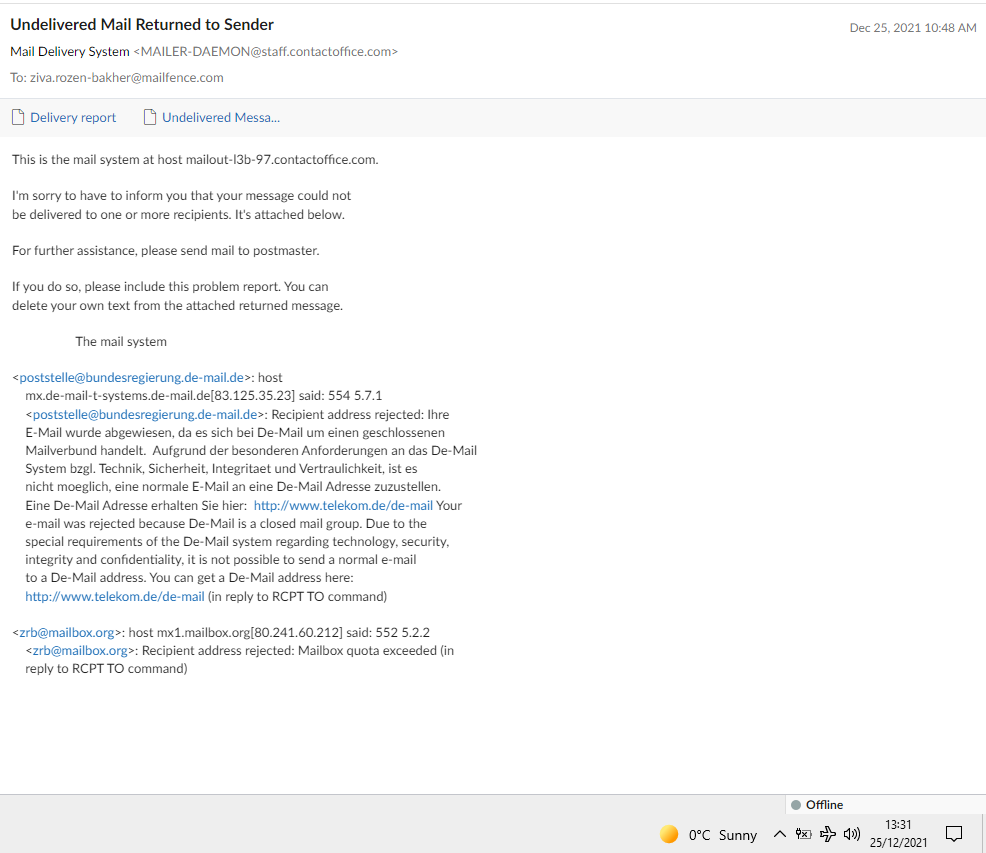Open the volume speaker tray icon

tap(852, 834)
